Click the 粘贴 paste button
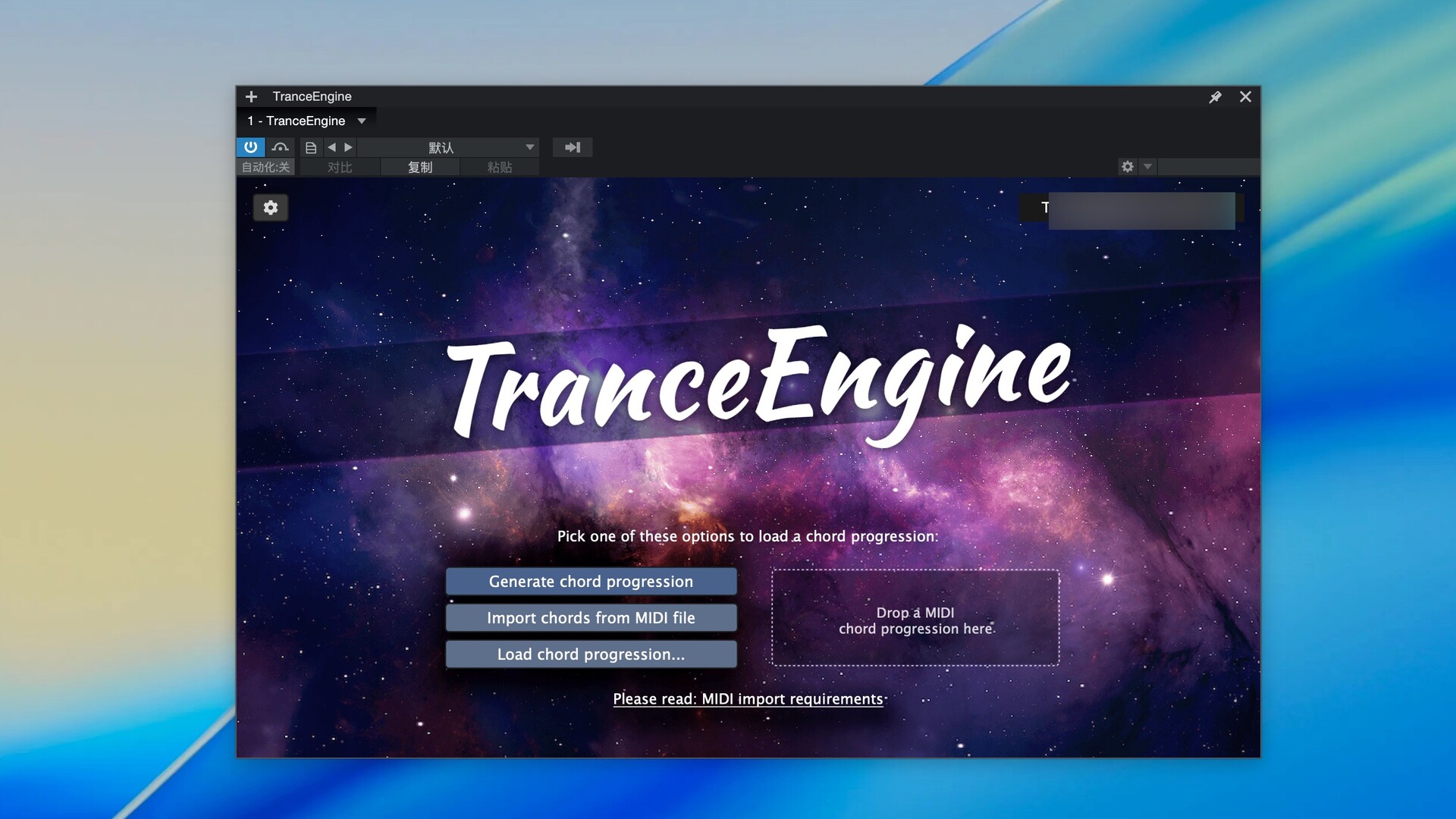Image resolution: width=1456 pixels, height=819 pixels. point(500,167)
